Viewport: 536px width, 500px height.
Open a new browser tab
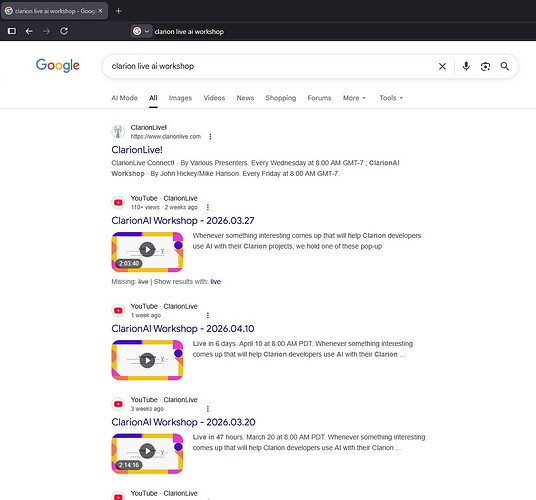[x=118, y=11]
